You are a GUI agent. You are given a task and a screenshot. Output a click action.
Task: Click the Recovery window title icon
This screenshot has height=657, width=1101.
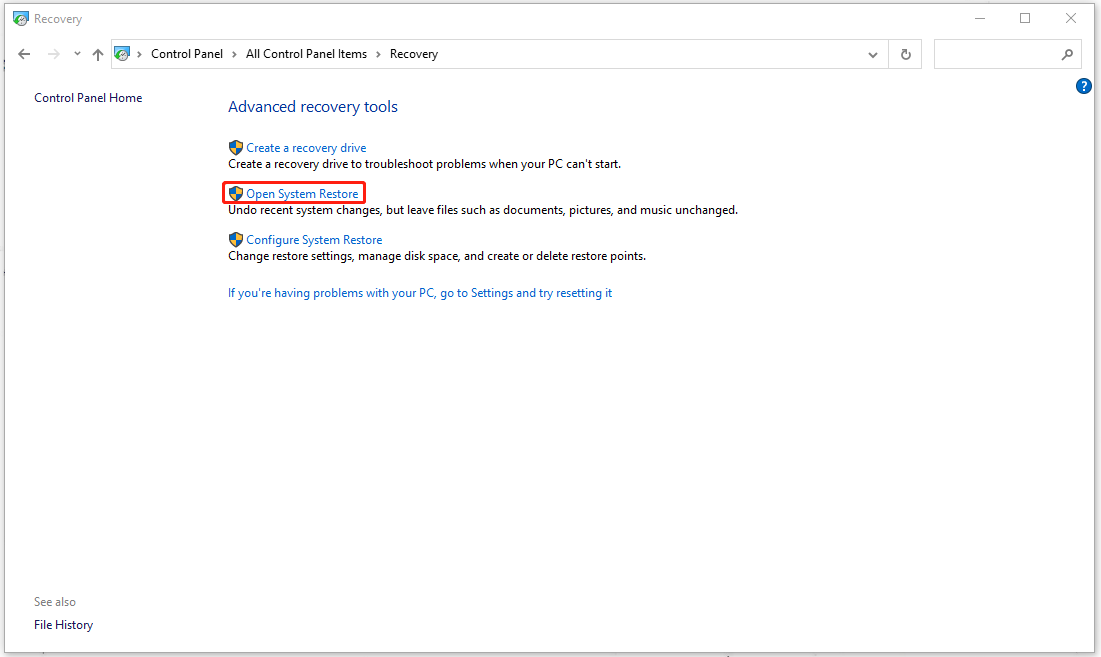[21, 19]
